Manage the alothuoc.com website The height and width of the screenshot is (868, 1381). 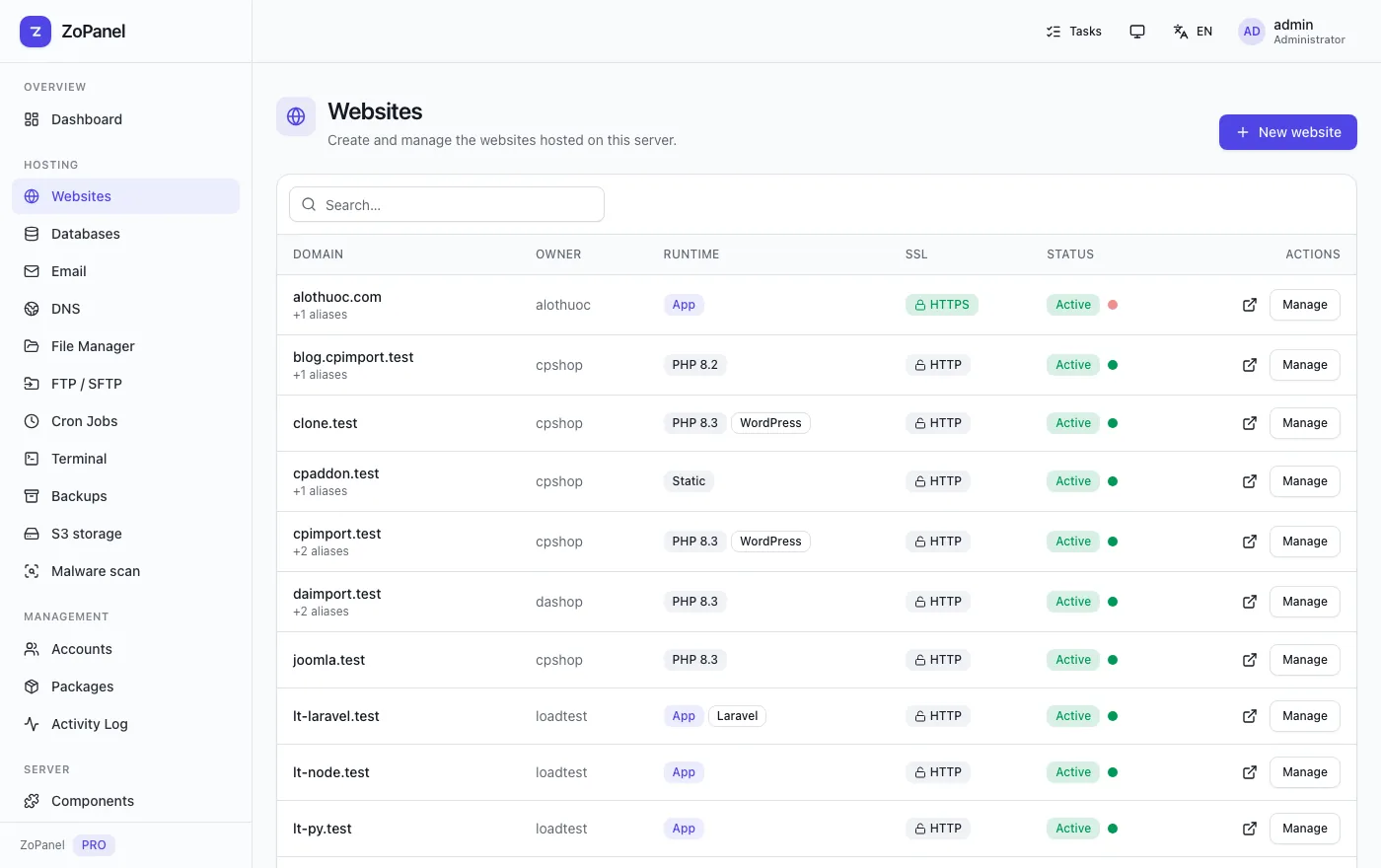tap(1305, 305)
